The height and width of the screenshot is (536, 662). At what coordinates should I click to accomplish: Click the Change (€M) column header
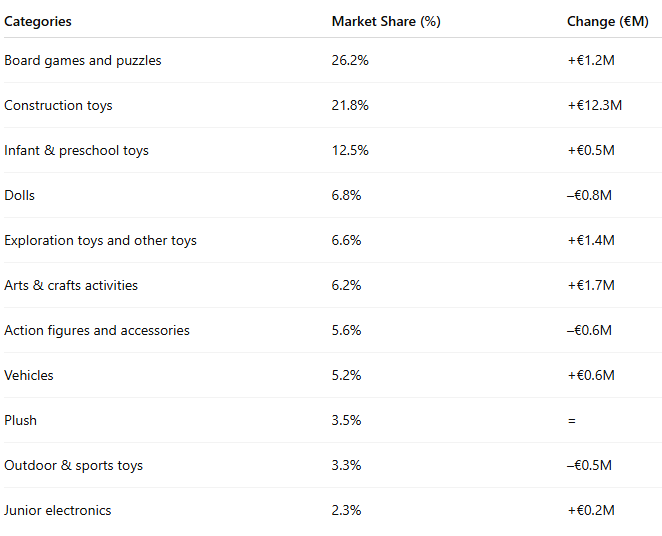[604, 21]
